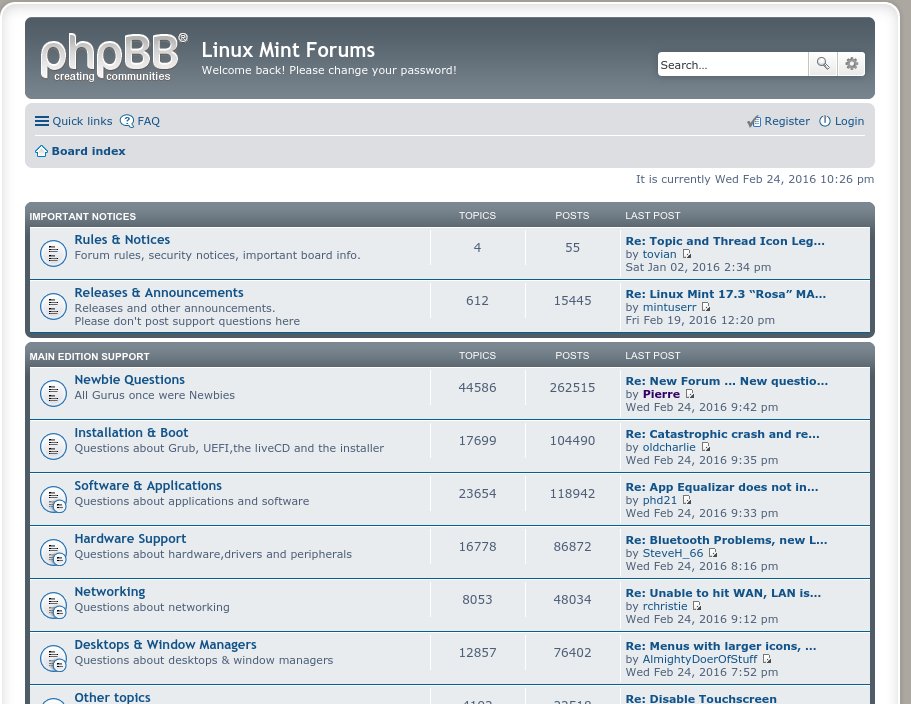Click into the Search field
The image size is (911, 704).
tap(733, 64)
